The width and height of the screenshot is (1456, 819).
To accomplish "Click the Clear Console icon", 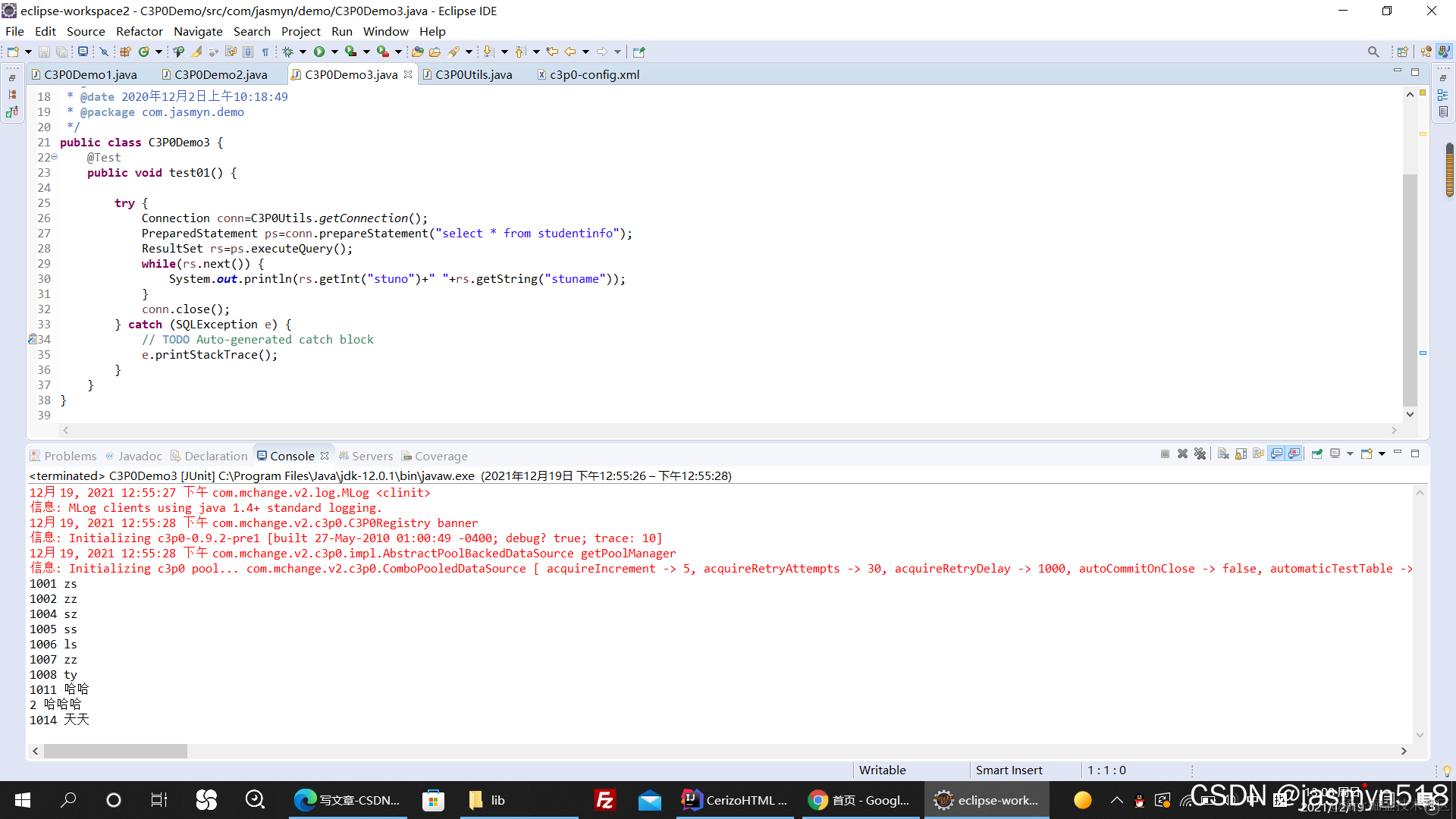I will click(1223, 454).
